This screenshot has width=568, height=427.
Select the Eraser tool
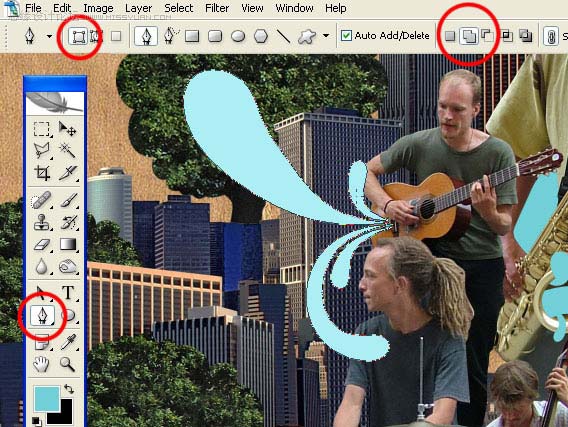42,244
